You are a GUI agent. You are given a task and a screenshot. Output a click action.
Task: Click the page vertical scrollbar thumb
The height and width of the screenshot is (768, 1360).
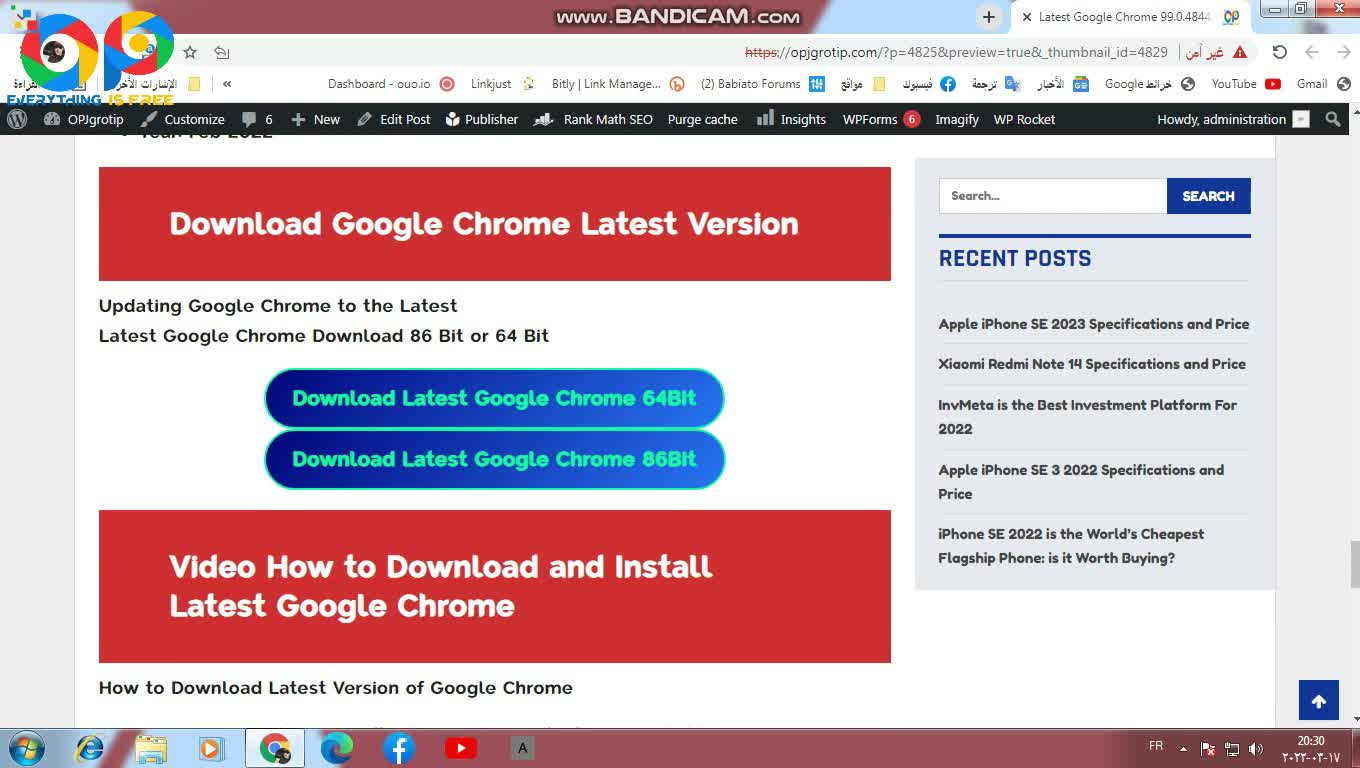(x=1355, y=565)
